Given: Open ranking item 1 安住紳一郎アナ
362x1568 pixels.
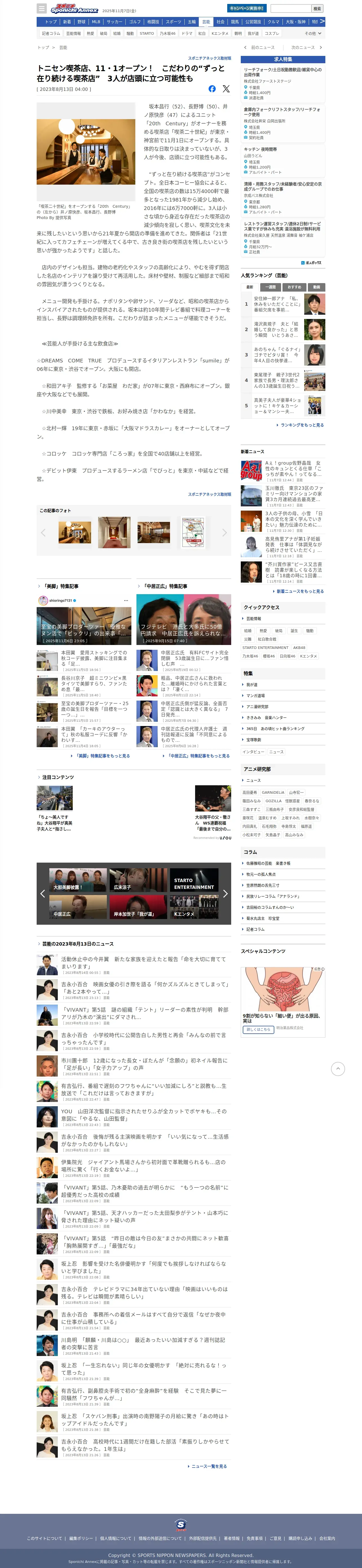Looking at the screenshot, I should click(283, 304).
